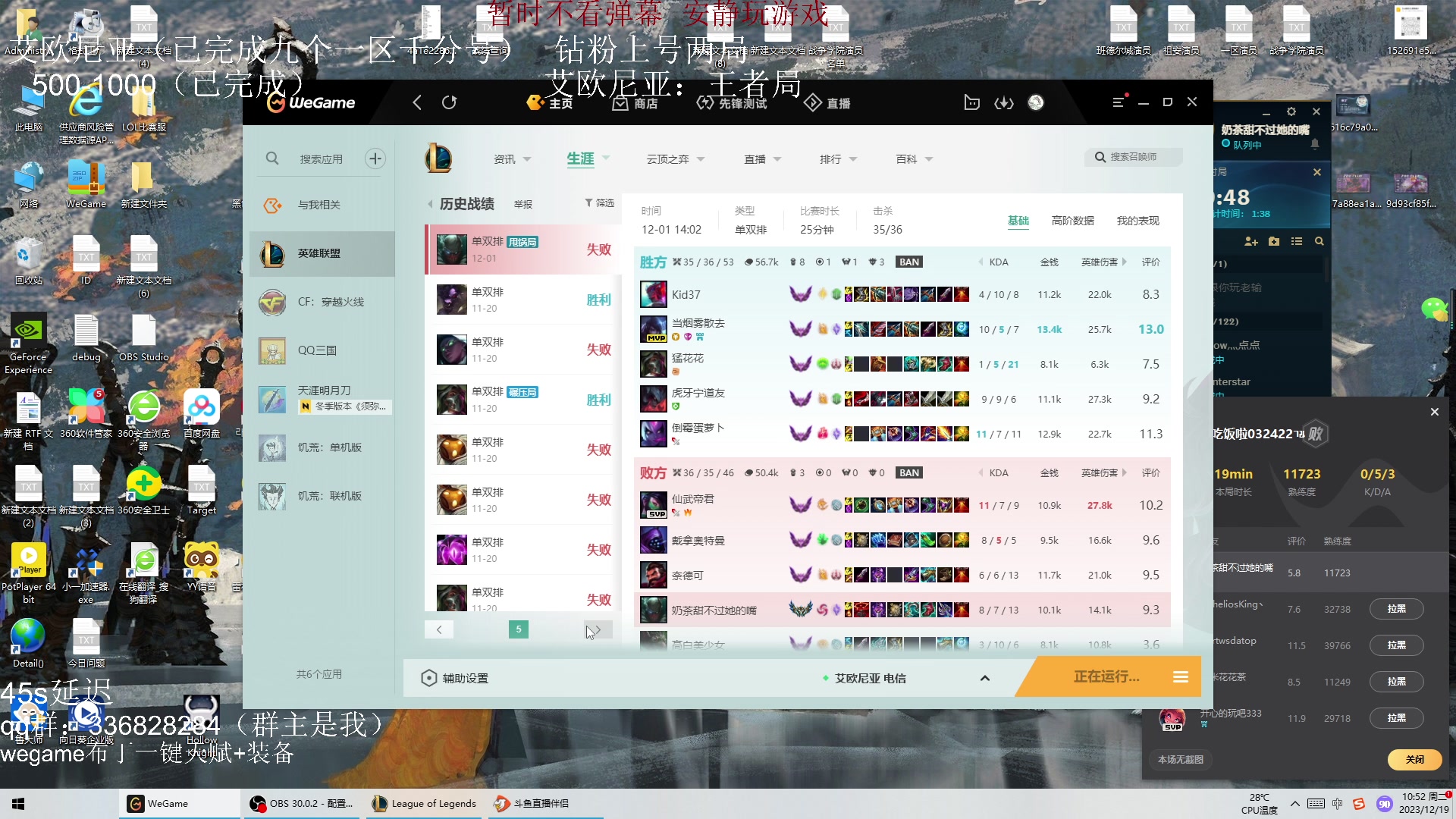Click losing team BAN badge
The image size is (1456, 819).
pos(909,473)
